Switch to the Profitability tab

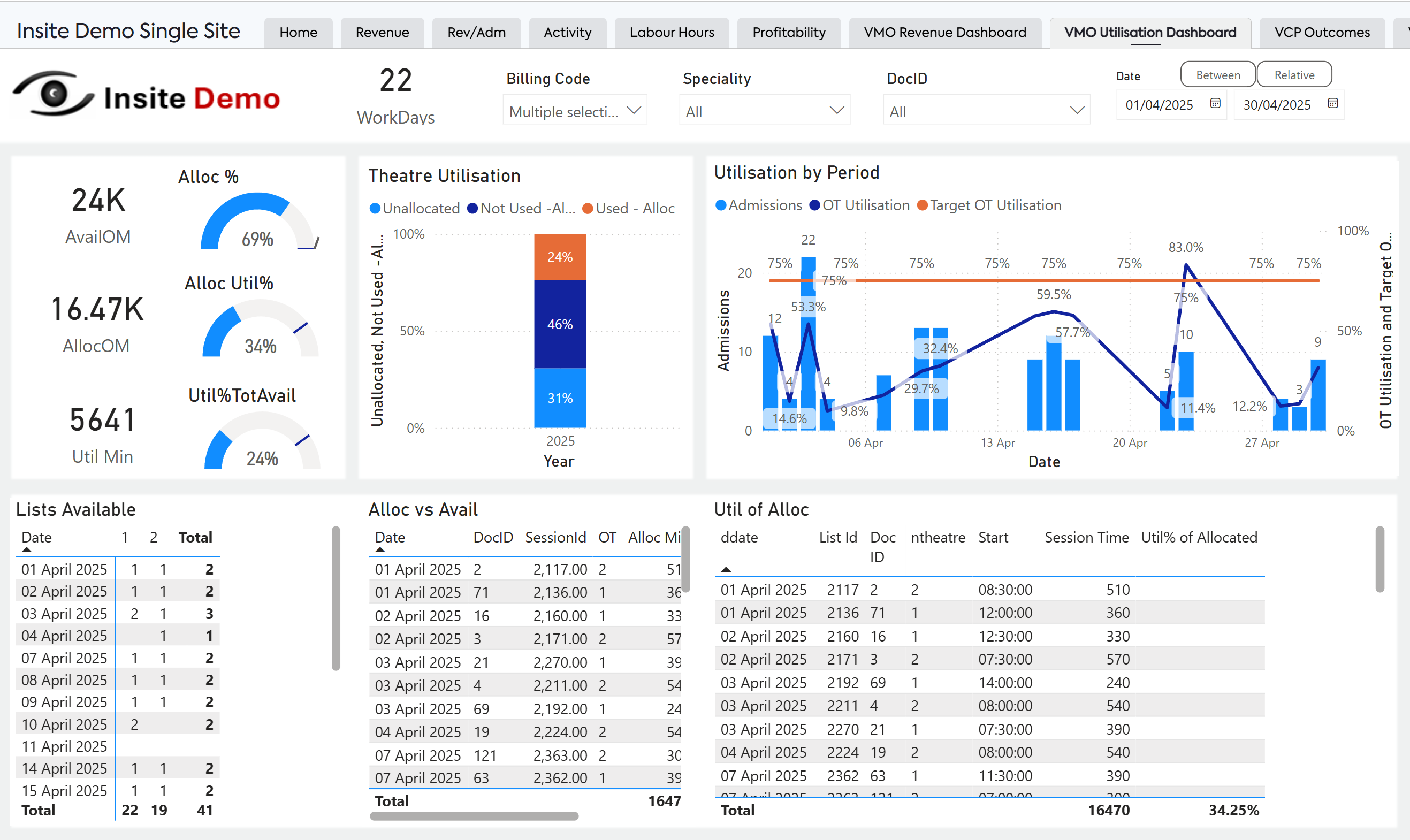789,32
